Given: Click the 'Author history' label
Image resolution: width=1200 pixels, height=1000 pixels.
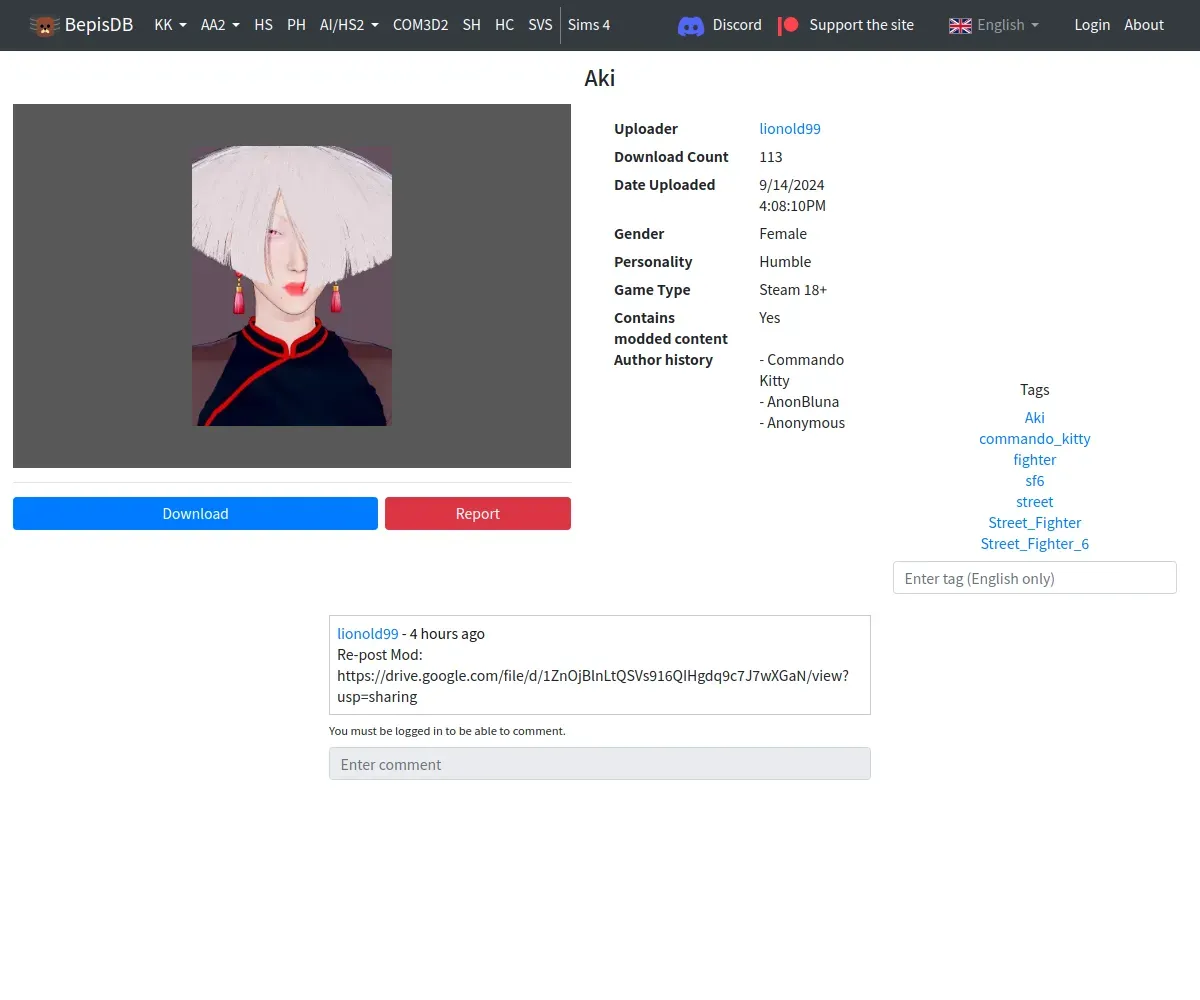Looking at the screenshot, I should coord(663,359).
